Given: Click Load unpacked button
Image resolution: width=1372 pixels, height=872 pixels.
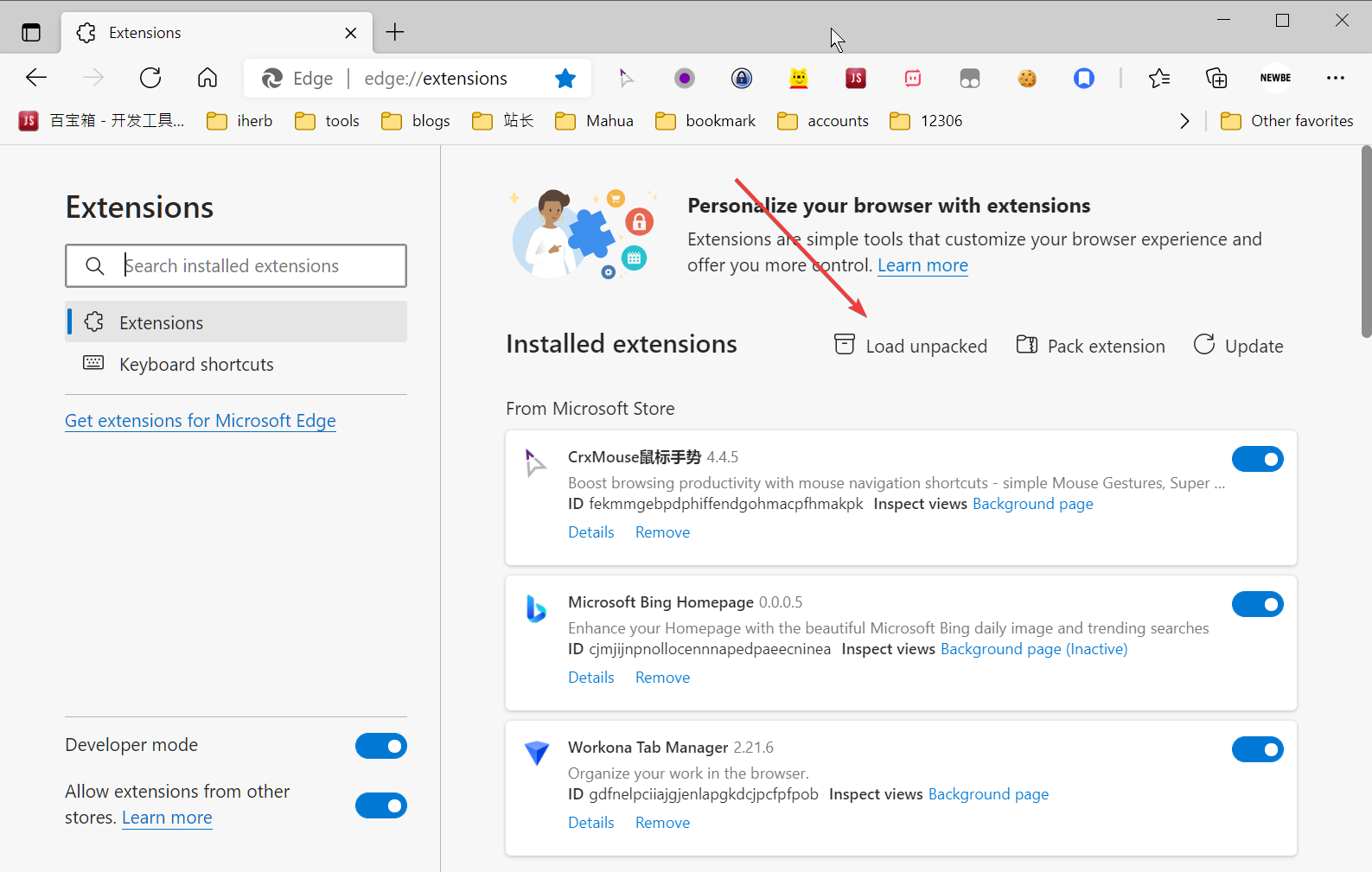Looking at the screenshot, I should [x=910, y=346].
